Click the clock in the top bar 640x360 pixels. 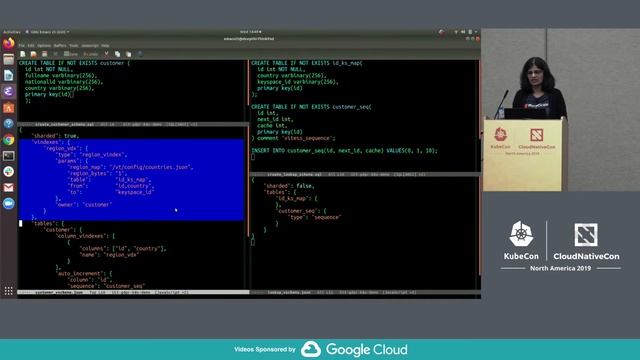[250, 32]
